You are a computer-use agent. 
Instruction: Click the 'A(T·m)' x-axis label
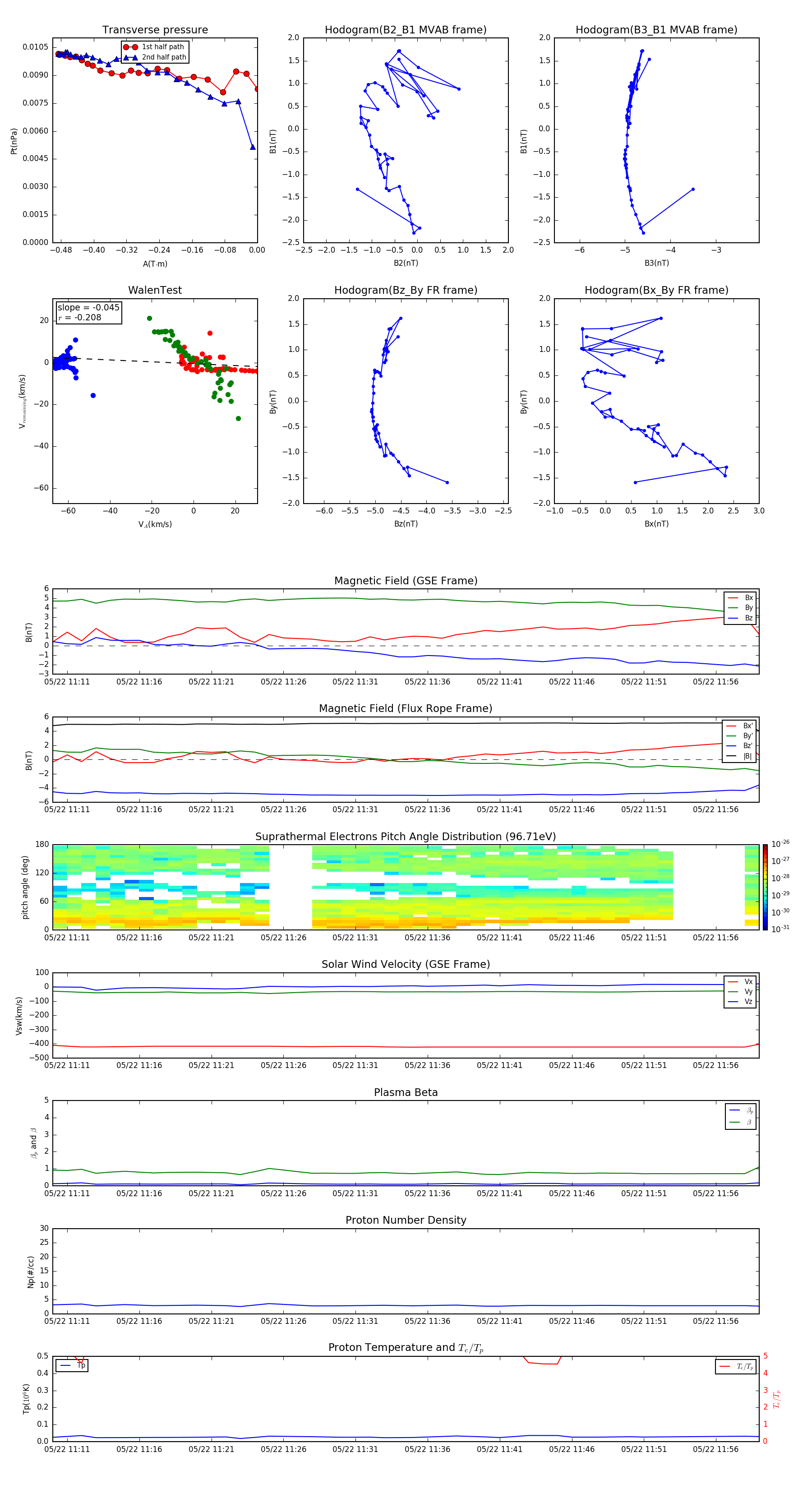(155, 264)
